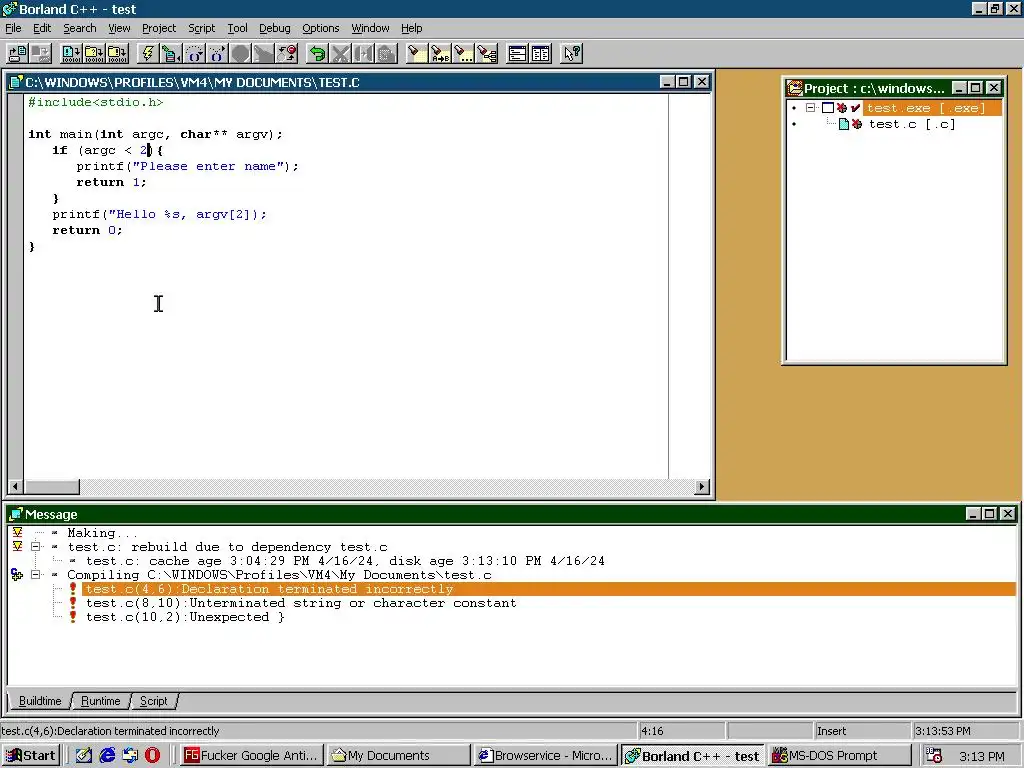
Task: Click the red error icon beside Unexpected }
Action: [x=72, y=617]
